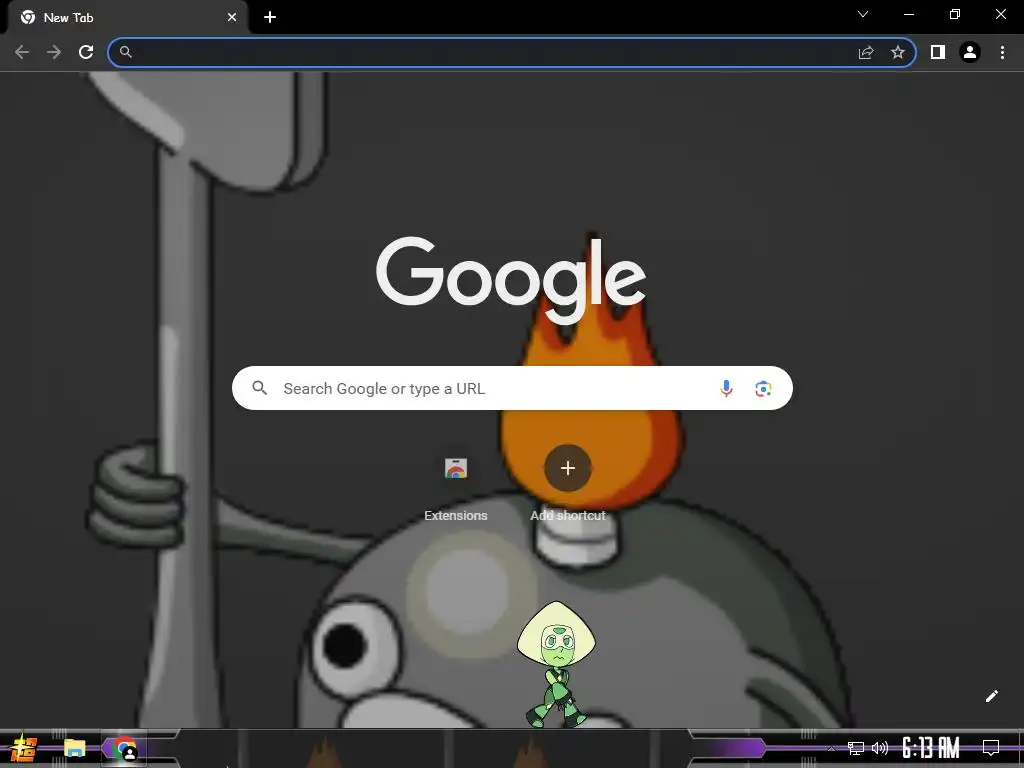Share this page icon in address bar
1024x768 pixels.
click(866, 52)
